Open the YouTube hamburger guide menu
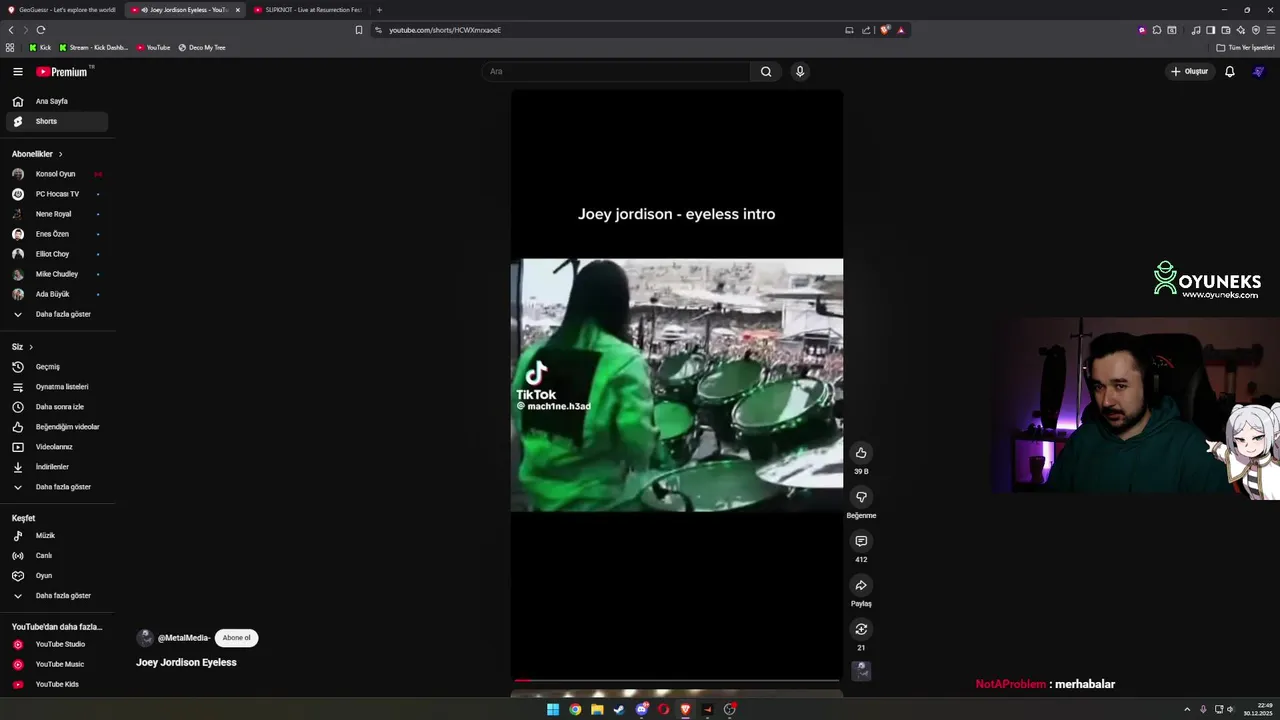1280x720 pixels. point(17,72)
